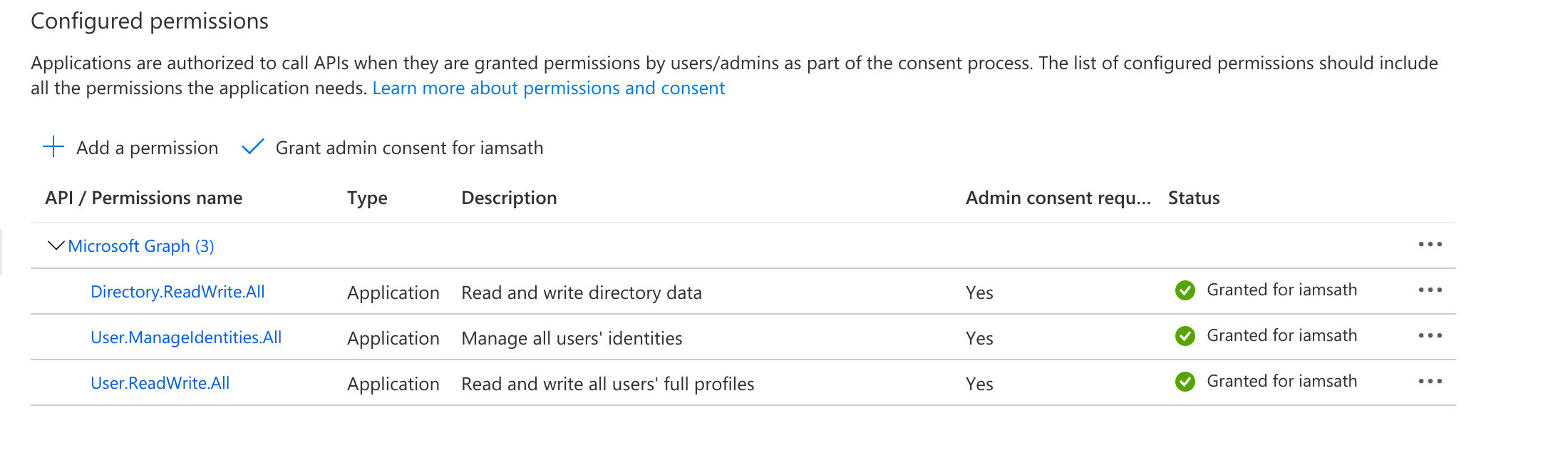Click green granted icon for Directory.ReadWrite.All

[x=1185, y=290]
